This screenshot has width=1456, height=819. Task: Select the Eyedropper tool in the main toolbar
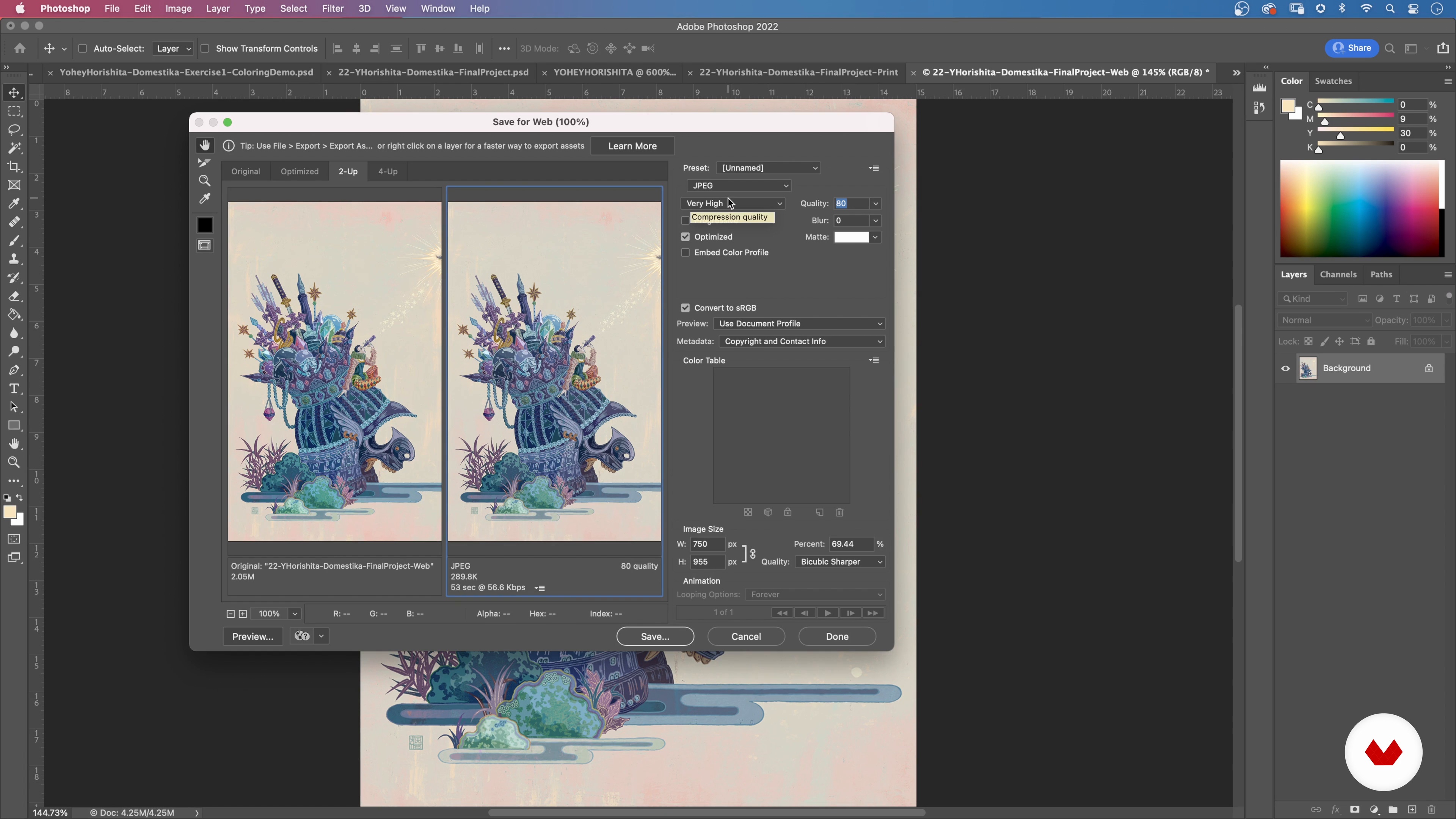pyautogui.click(x=14, y=204)
